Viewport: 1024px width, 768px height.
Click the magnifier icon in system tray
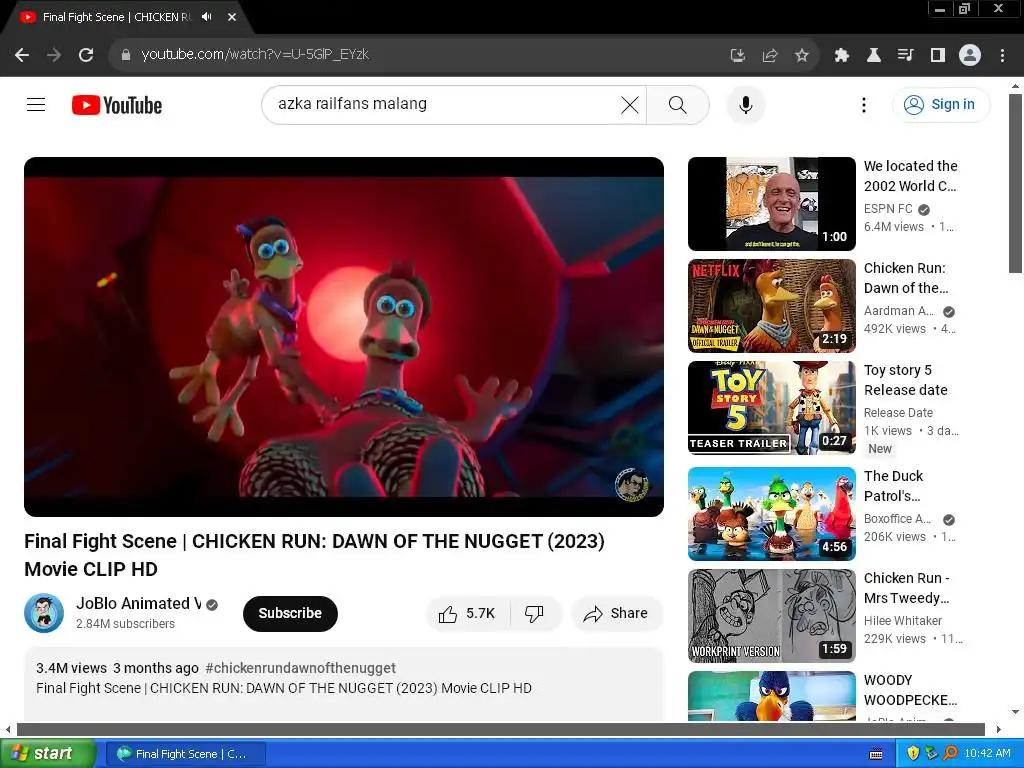(x=950, y=754)
